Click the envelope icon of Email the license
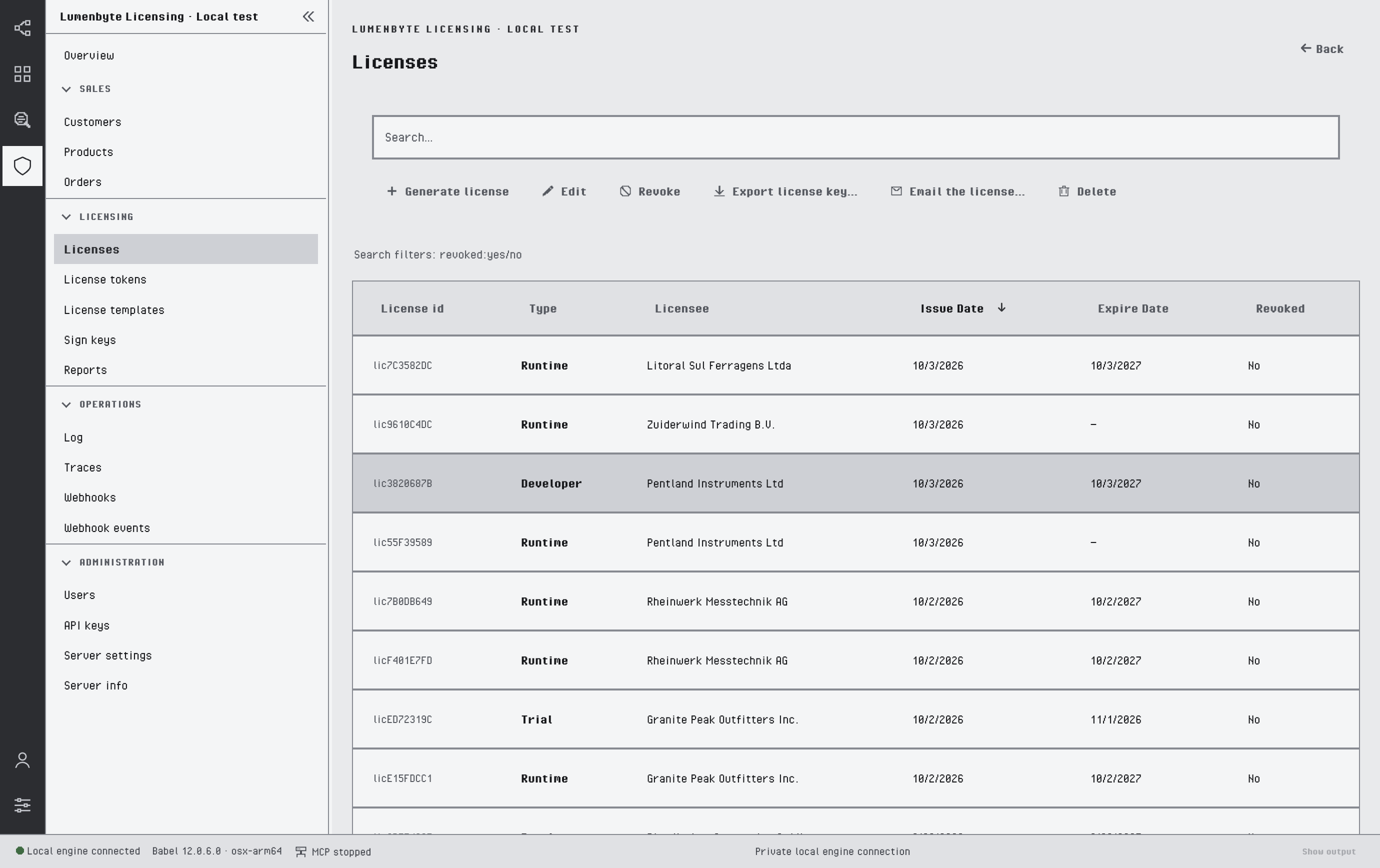 [896, 191]
